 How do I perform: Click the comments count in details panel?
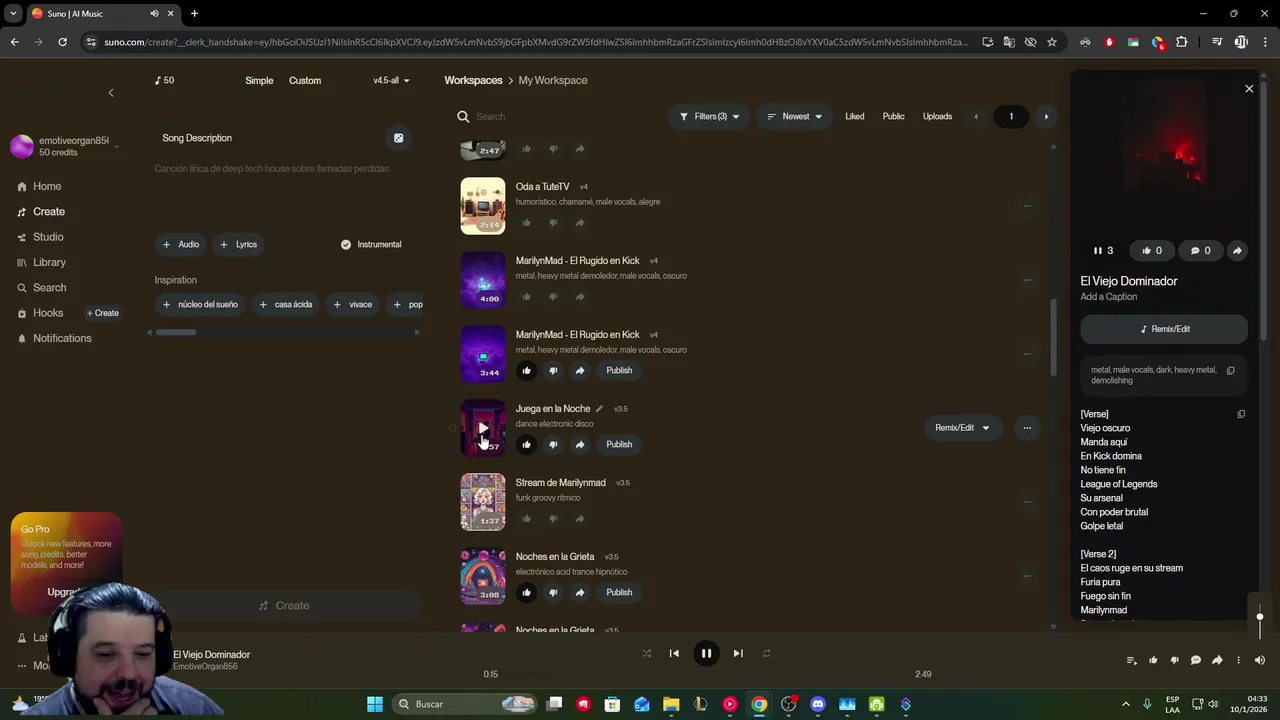point(1200,251)
